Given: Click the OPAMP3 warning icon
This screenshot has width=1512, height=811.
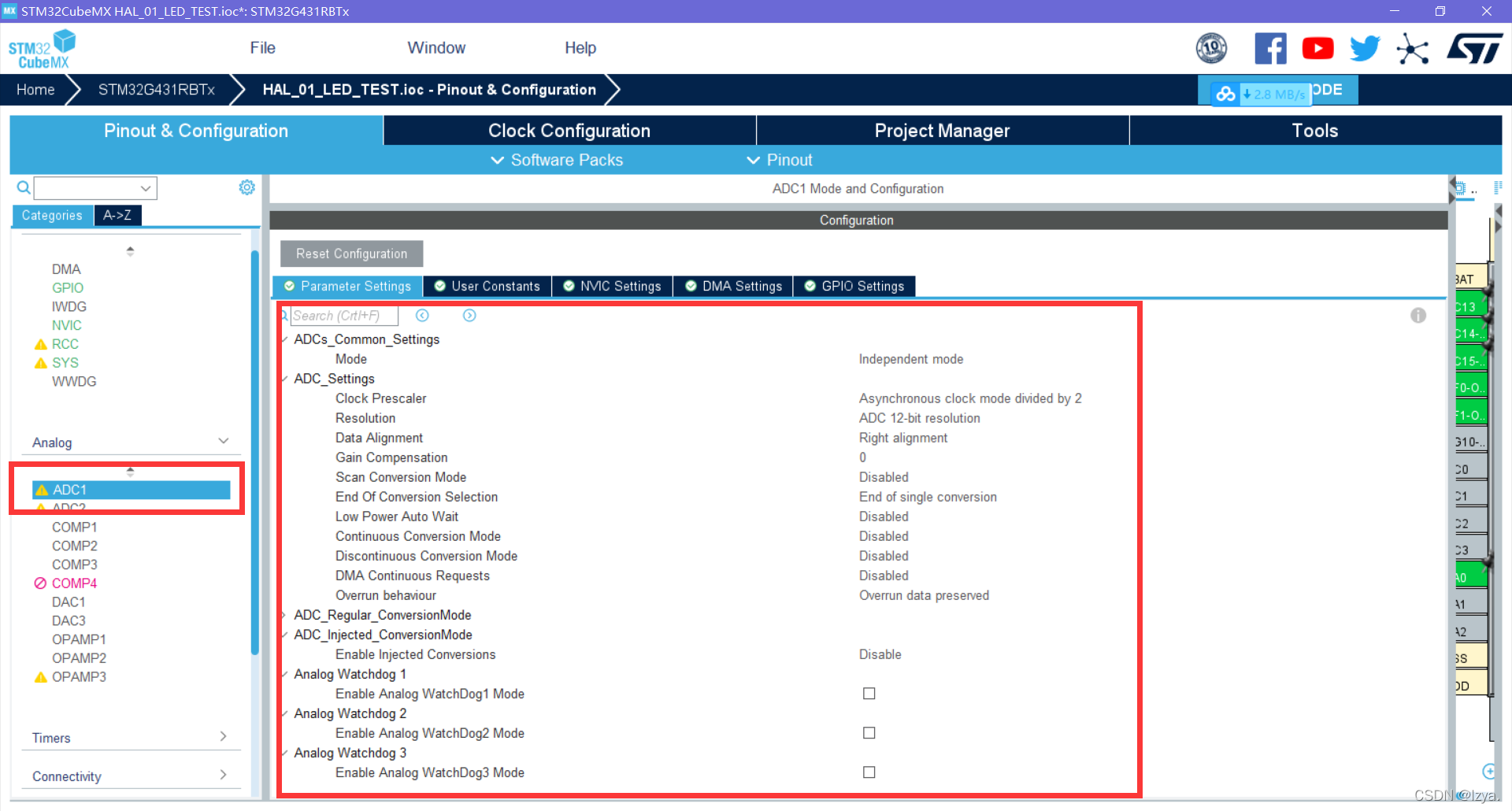Looking at the screenshot, I should pyautogui.click(x=41, y=677).
